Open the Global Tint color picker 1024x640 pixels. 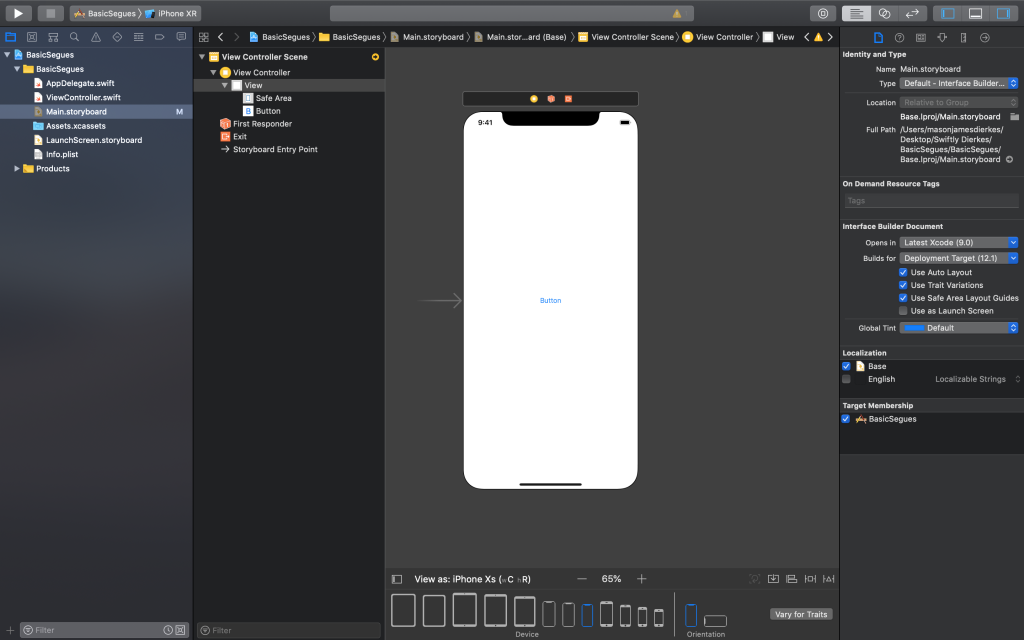959,328
